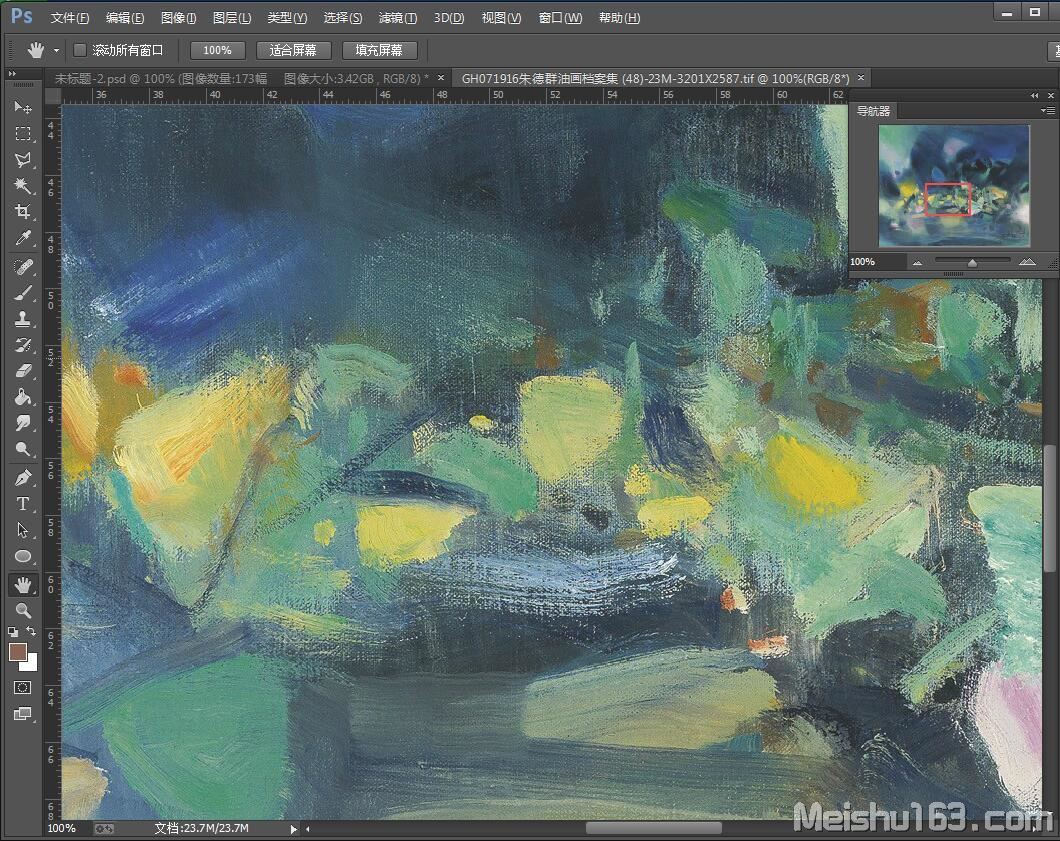Click the status bar sharing icon
Screen dimensions: 1060x841
(x=104, y=828)
